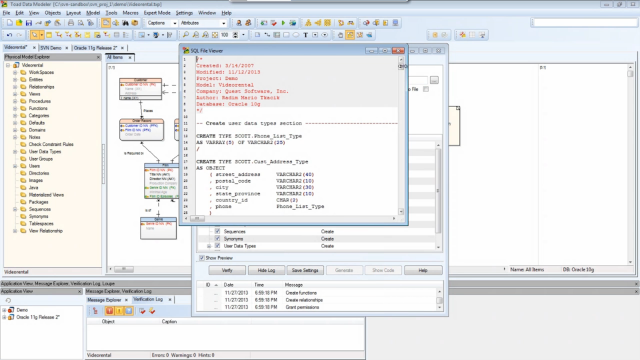
Task: Uncheck the User Data Types checkbox
Action: point(217,246)
